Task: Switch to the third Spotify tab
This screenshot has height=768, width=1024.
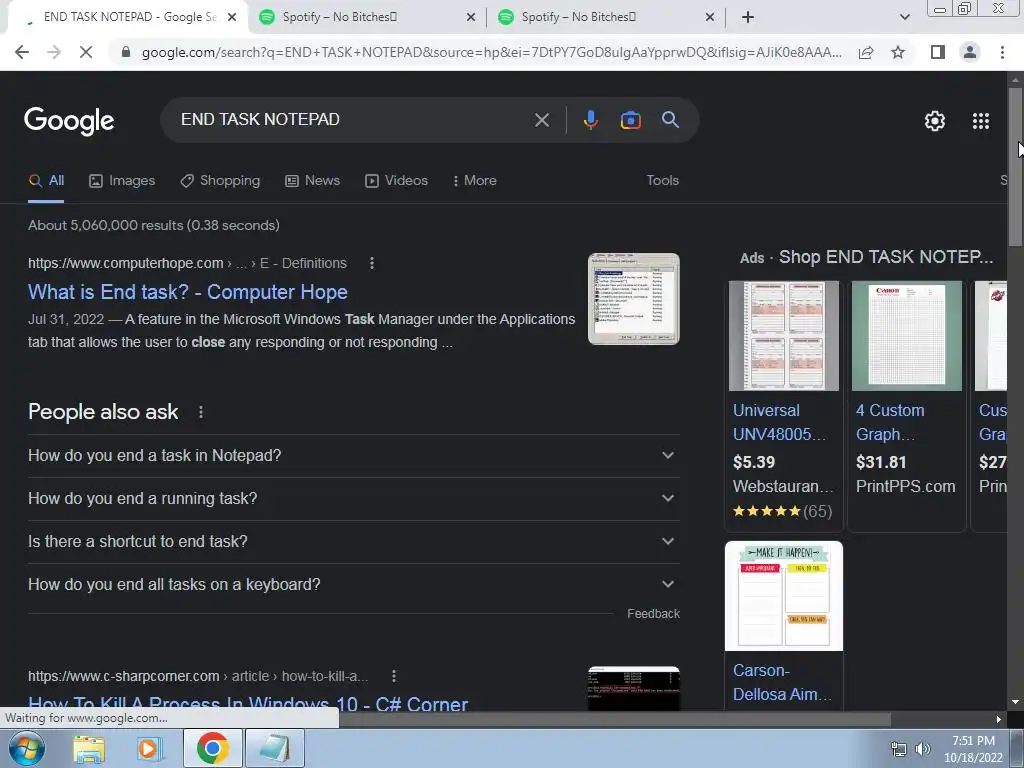Action: (606, 17)
